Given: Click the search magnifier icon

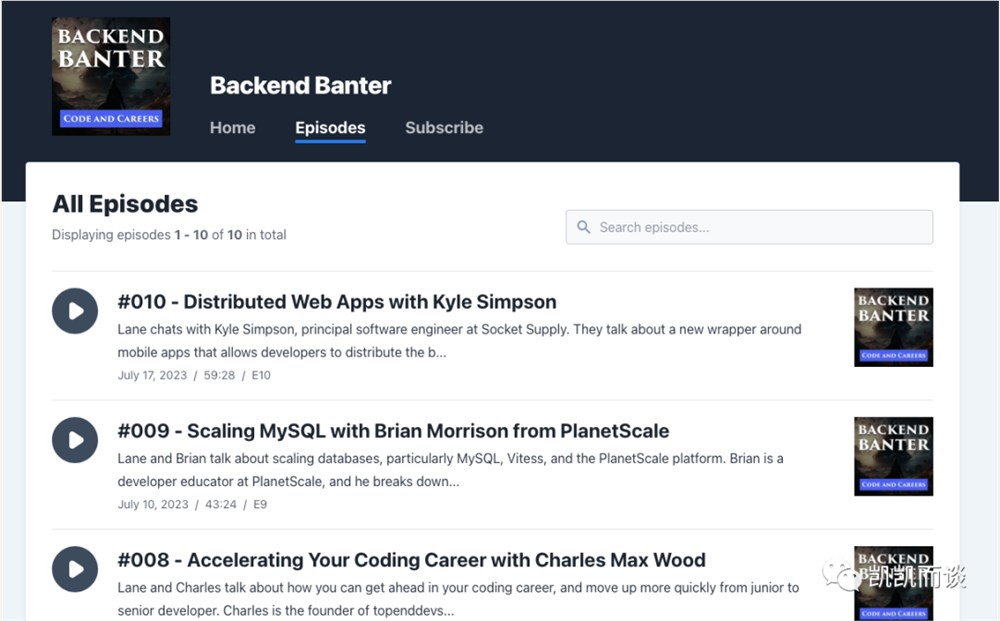Looking at the screenshot, I should [x=584, y=227].
